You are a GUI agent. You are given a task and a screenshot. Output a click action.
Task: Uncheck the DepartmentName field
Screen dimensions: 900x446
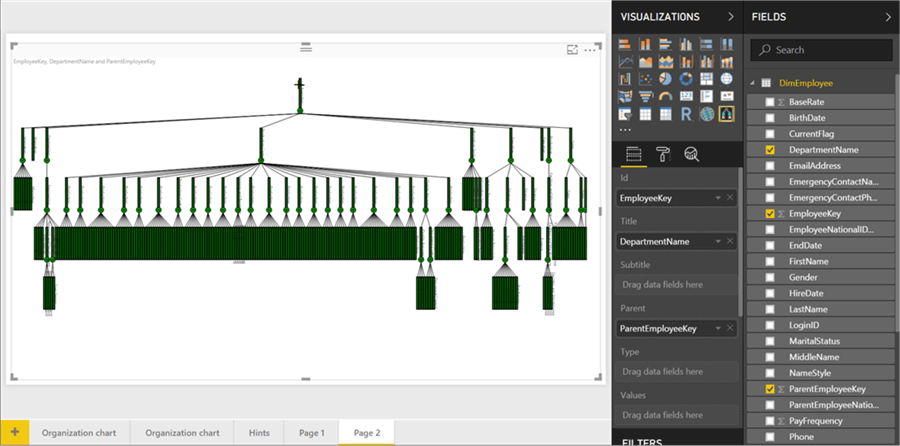click(769, 150)
